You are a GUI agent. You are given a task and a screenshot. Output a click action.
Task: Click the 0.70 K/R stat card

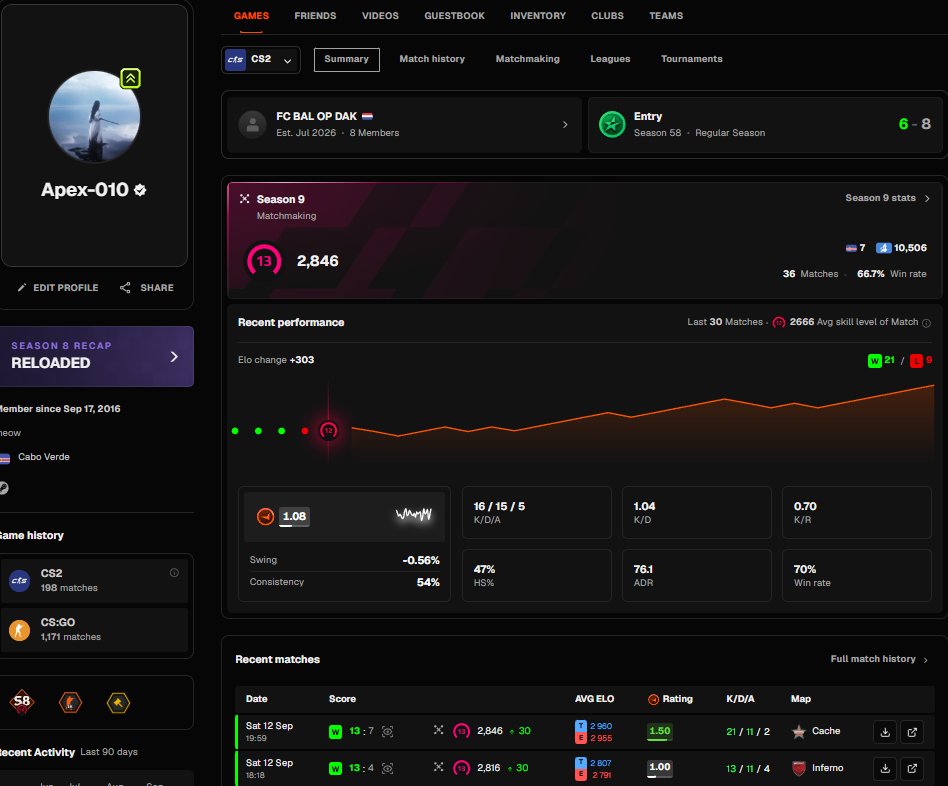(857, 513)
